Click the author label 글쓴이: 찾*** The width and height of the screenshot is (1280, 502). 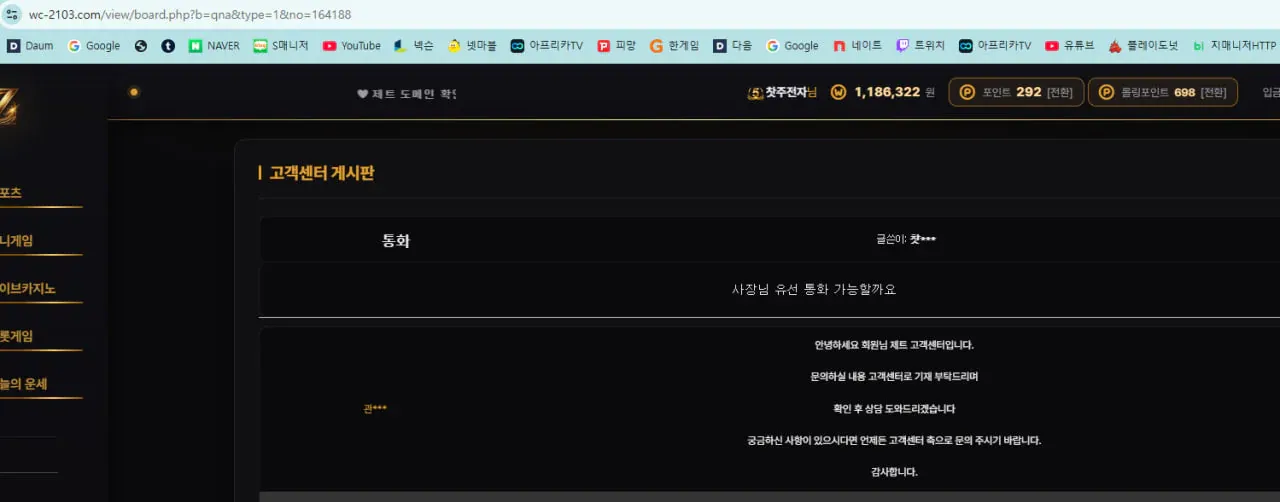[x=906, y=240]
